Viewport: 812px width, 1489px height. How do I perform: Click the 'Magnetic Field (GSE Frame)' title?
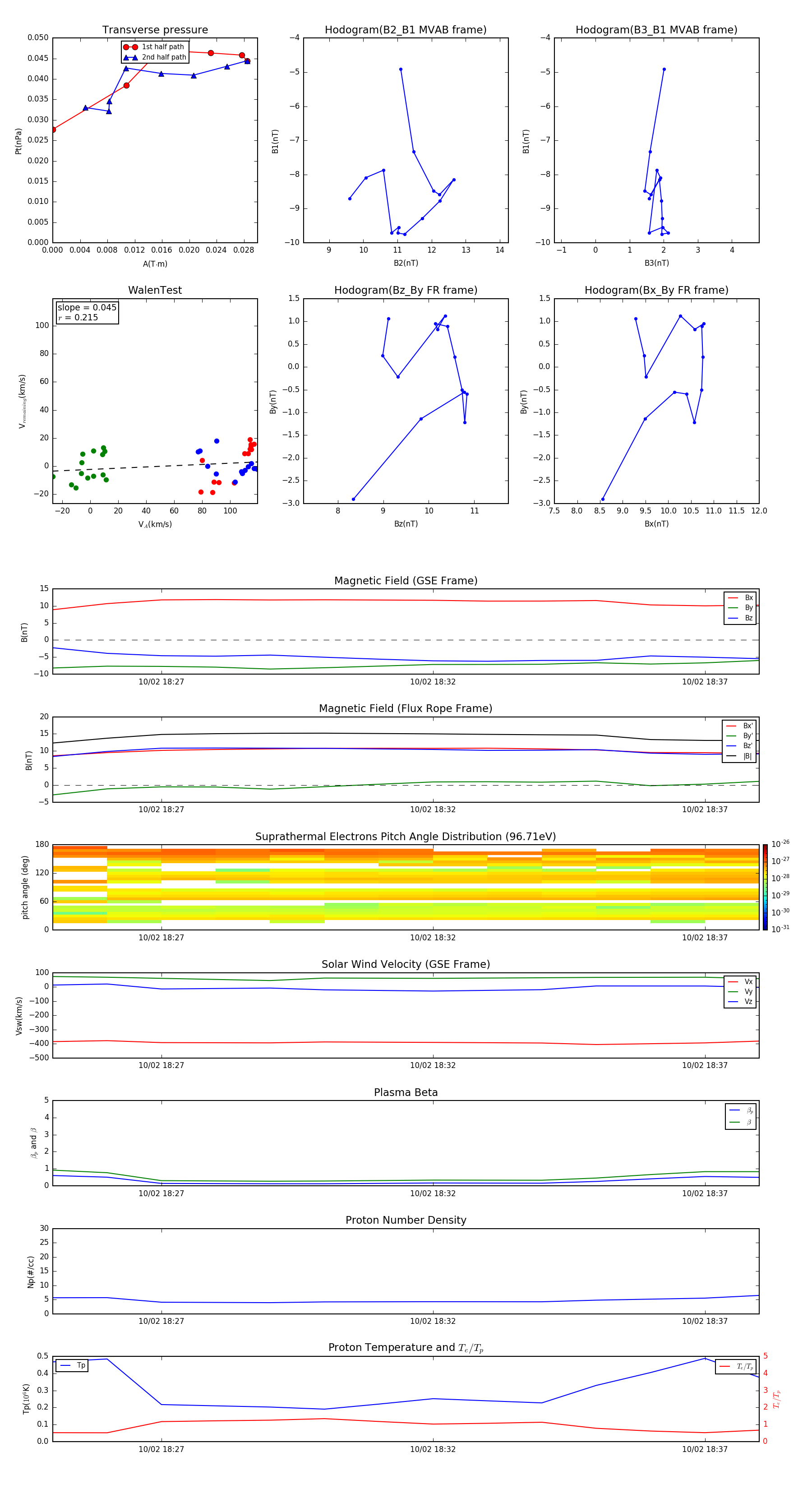pyautogui.click(x=406, y=581)
